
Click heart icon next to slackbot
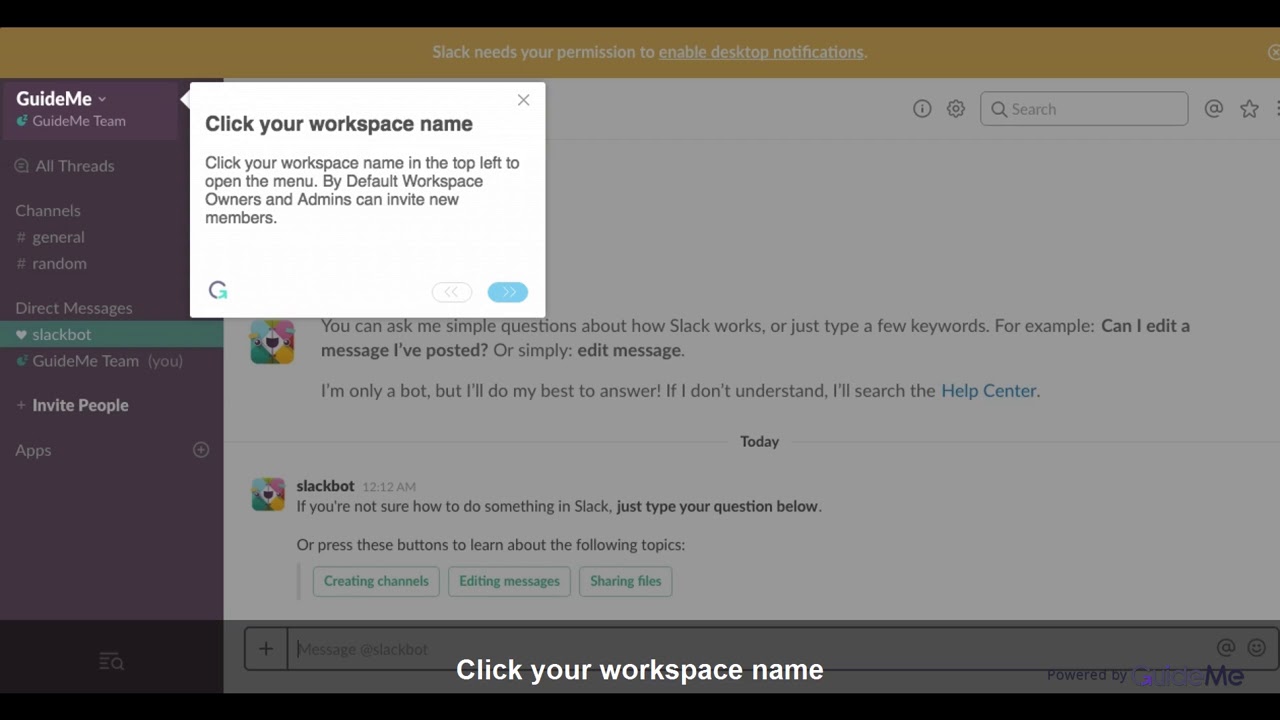[x=21, y=334]
